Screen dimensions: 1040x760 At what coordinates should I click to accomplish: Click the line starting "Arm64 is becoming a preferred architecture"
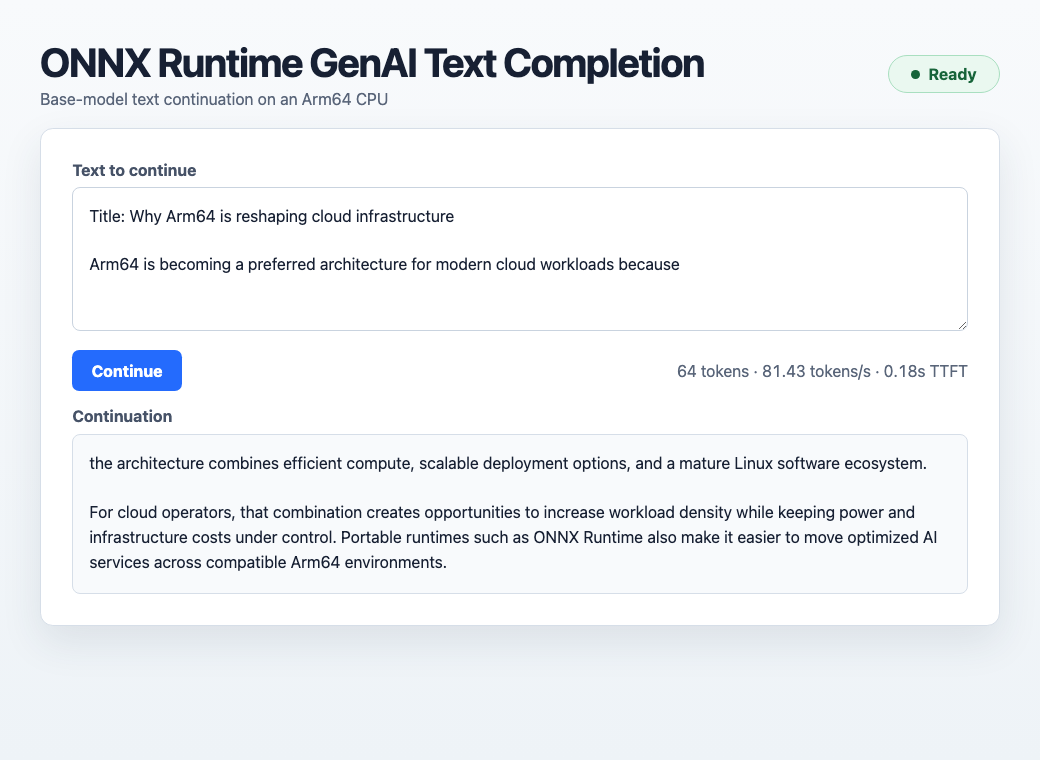(x=384, y=265)
